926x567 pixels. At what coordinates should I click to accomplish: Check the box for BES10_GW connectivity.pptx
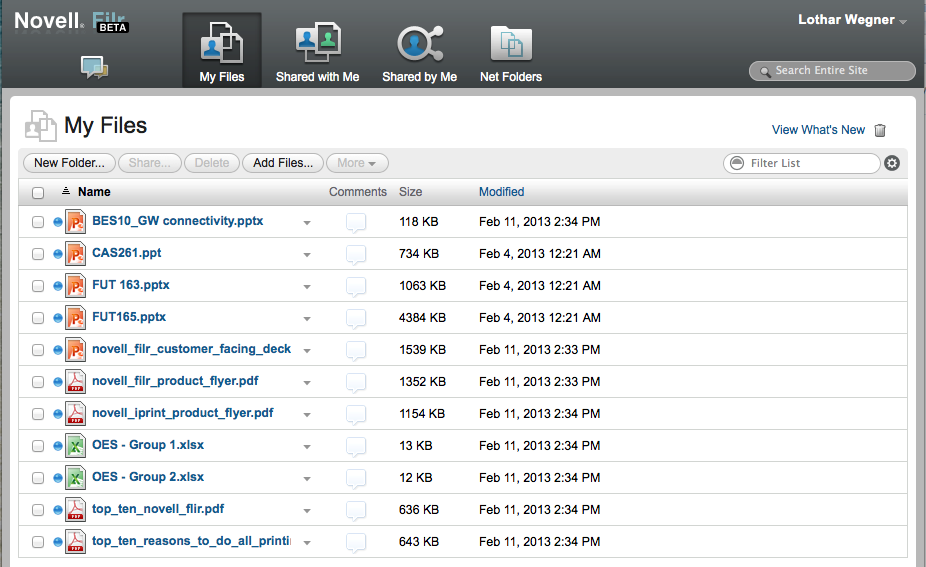point(38,222)
